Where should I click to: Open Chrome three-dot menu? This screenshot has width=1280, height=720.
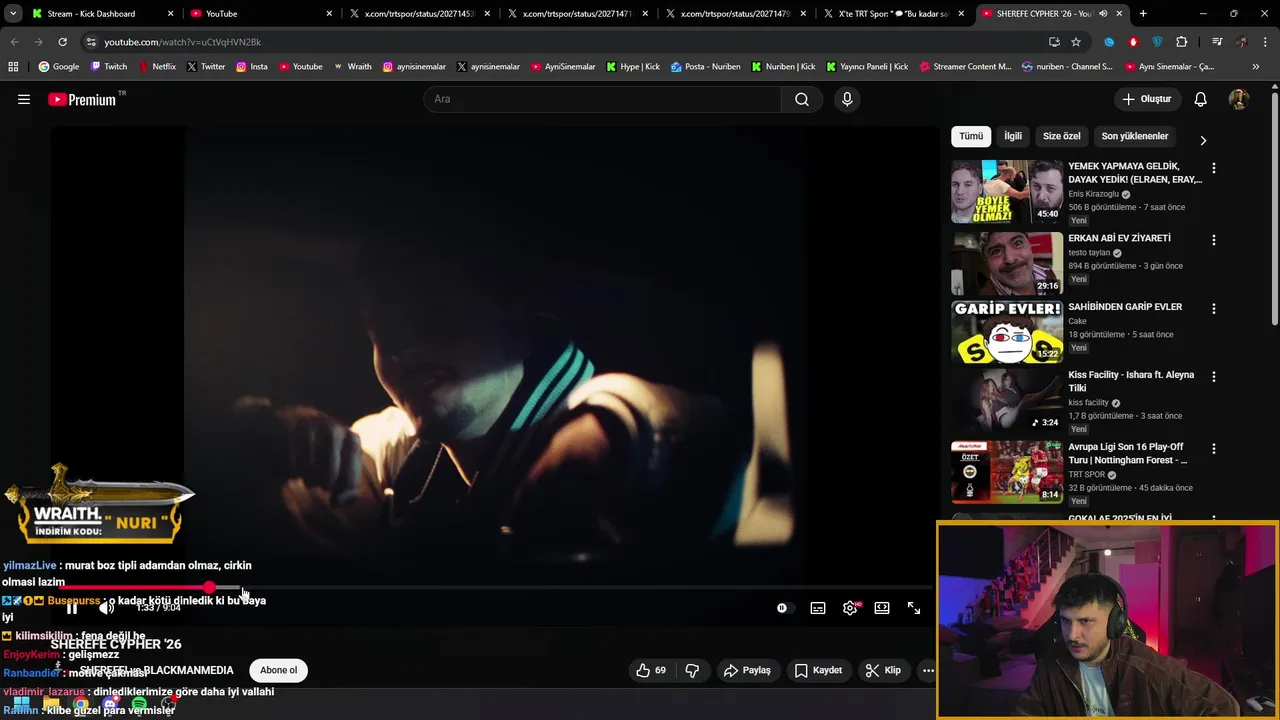[x=1267, y=42]
